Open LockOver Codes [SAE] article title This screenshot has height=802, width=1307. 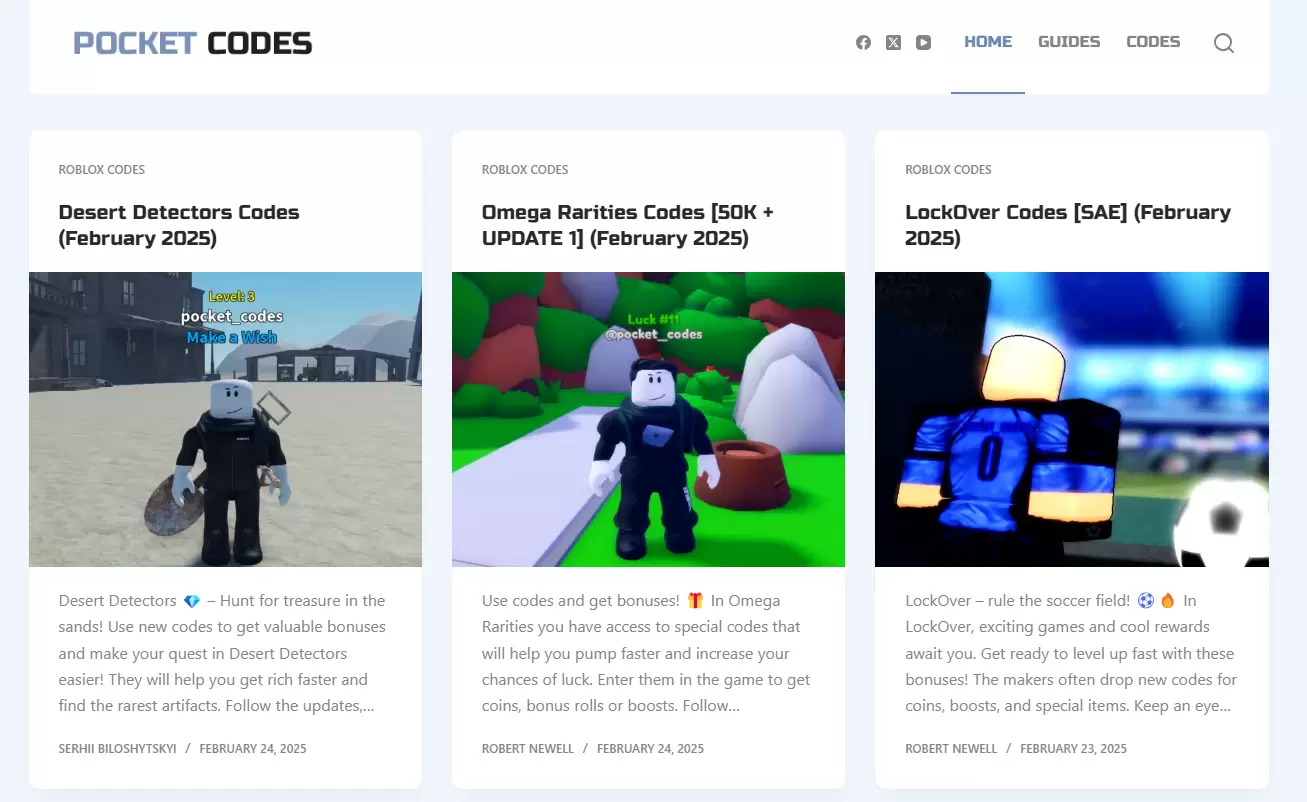click(x=1068, y=225)
